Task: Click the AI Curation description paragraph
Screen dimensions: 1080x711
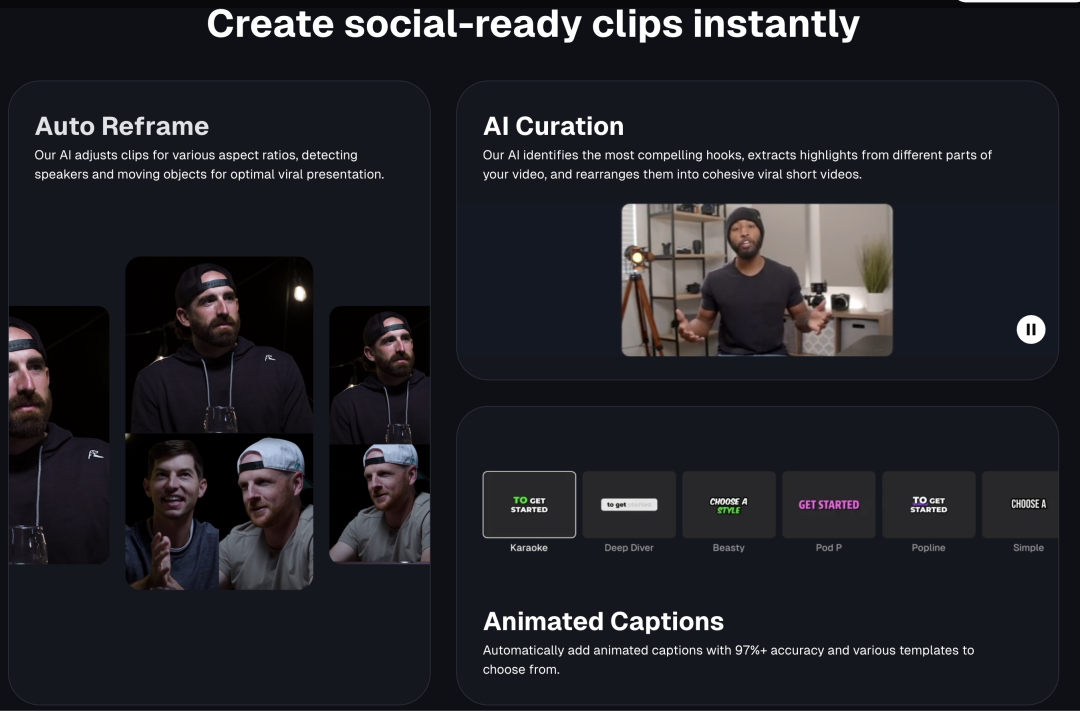Action: (737, 165)
